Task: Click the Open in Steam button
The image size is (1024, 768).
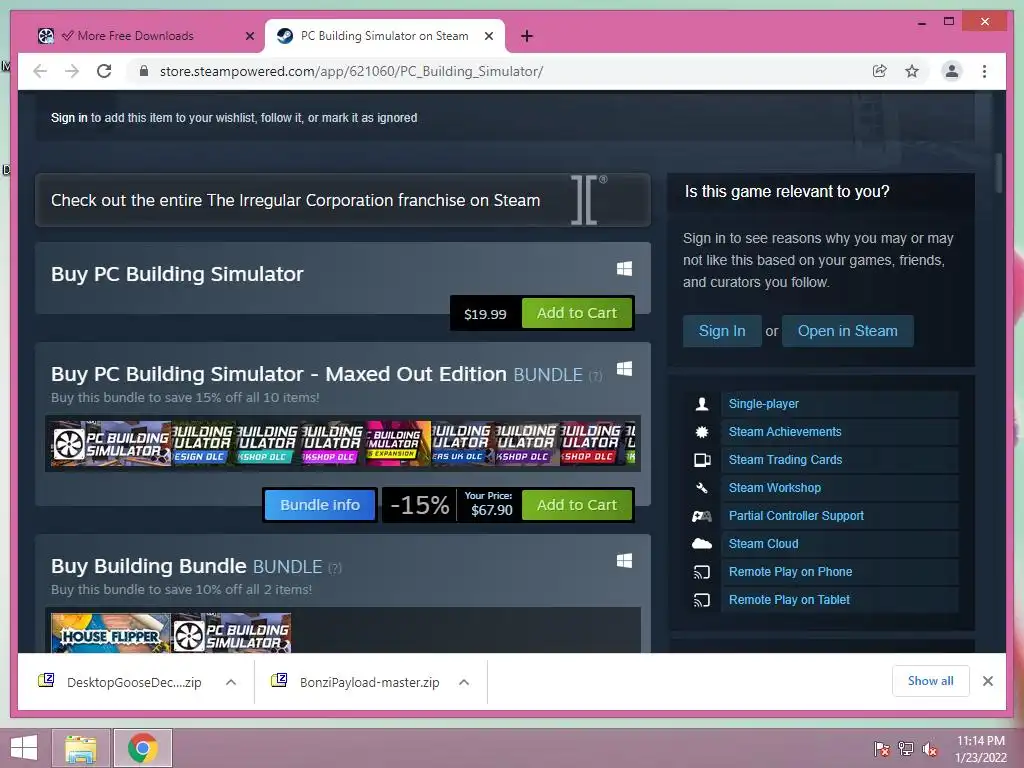Action: pyautogui.click(x=847, y=331)
